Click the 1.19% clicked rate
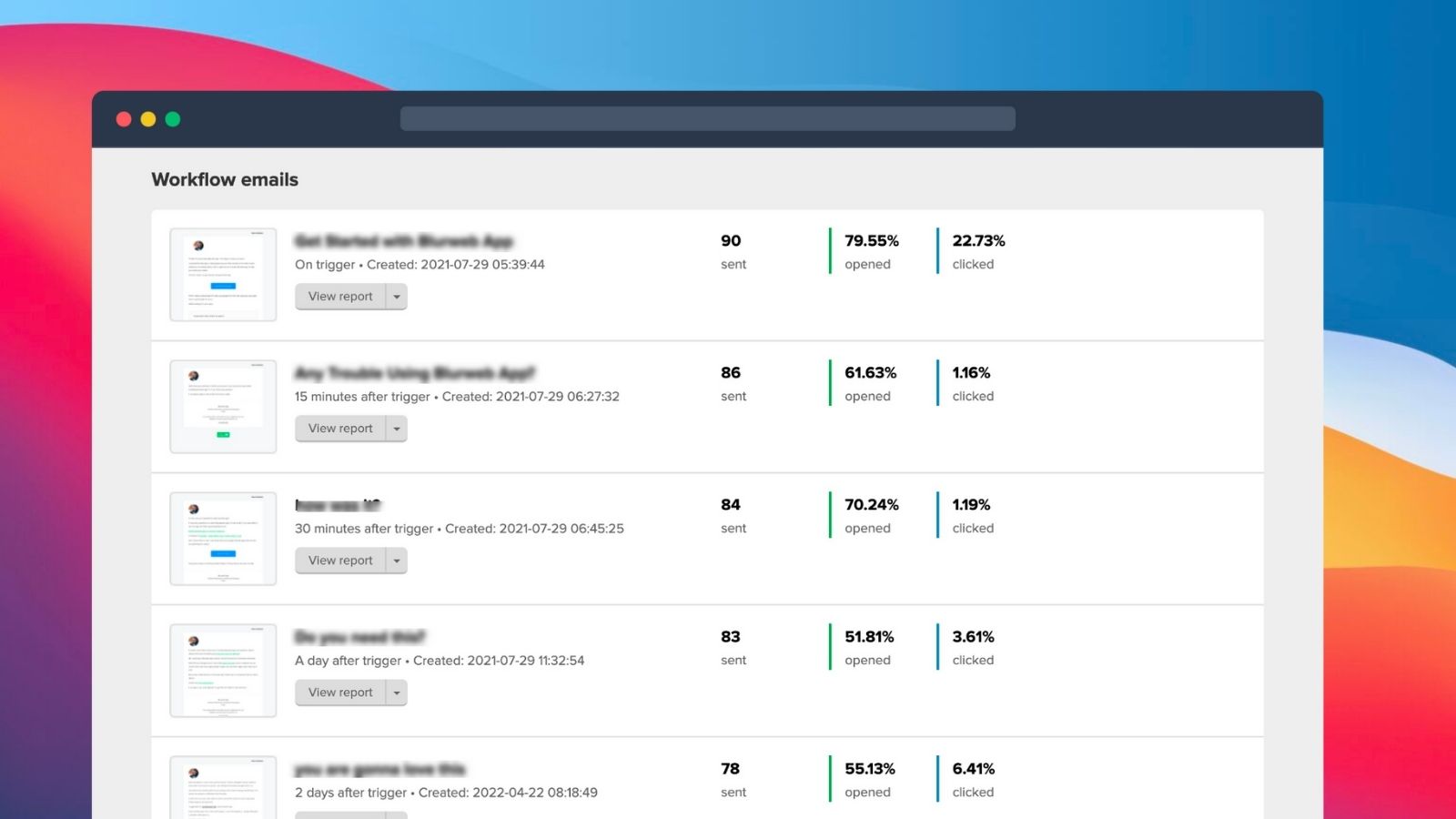 tap(971, 505)
